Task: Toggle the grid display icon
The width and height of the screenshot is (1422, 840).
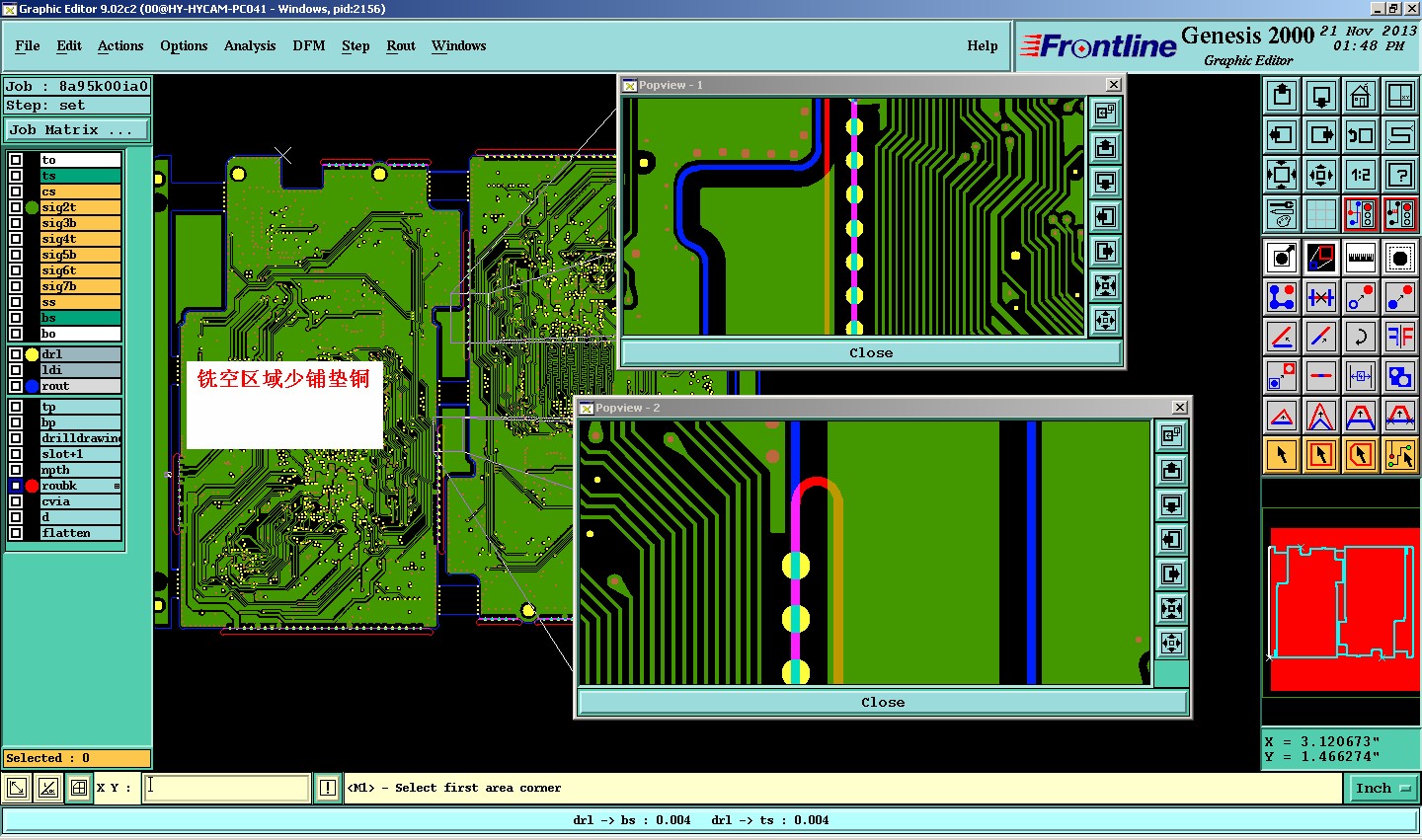Action: [x=1321, y=214]
